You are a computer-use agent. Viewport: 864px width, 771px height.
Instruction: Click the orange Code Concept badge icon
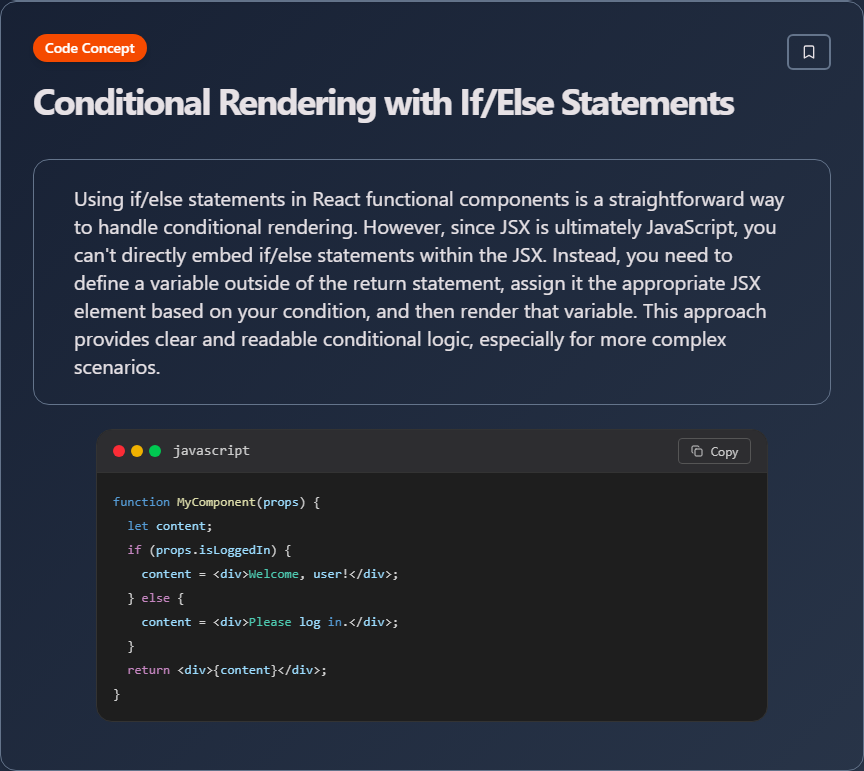[x=89, y=47]
